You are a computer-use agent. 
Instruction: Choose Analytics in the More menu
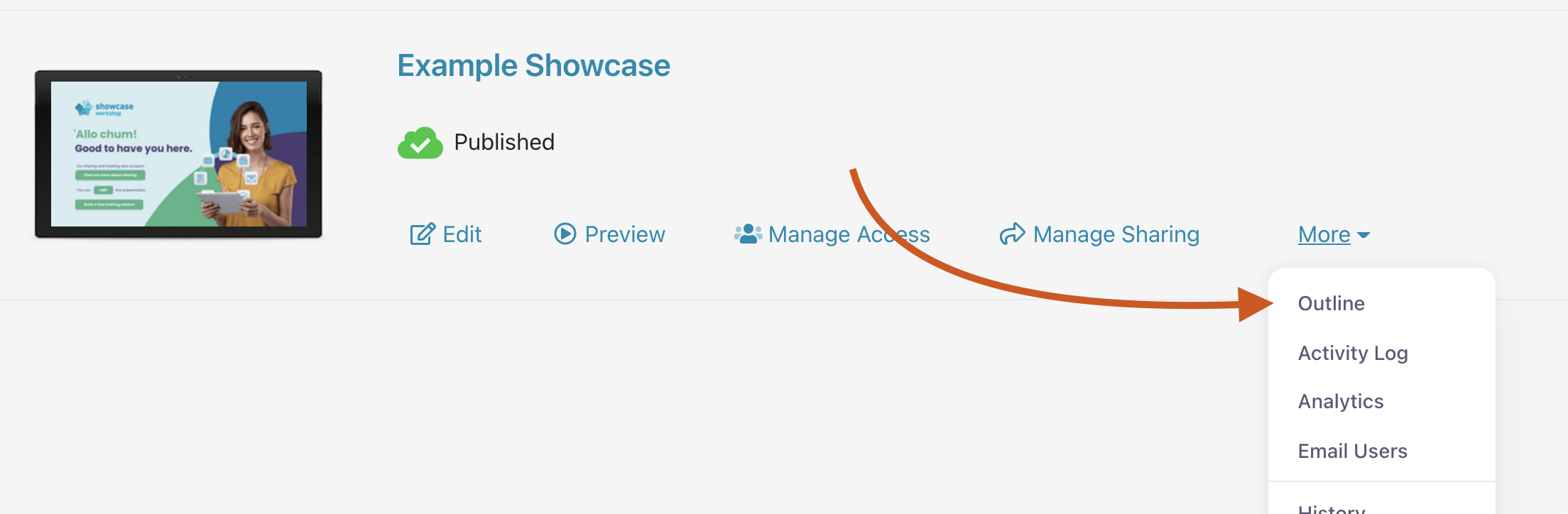(1340, 402)
